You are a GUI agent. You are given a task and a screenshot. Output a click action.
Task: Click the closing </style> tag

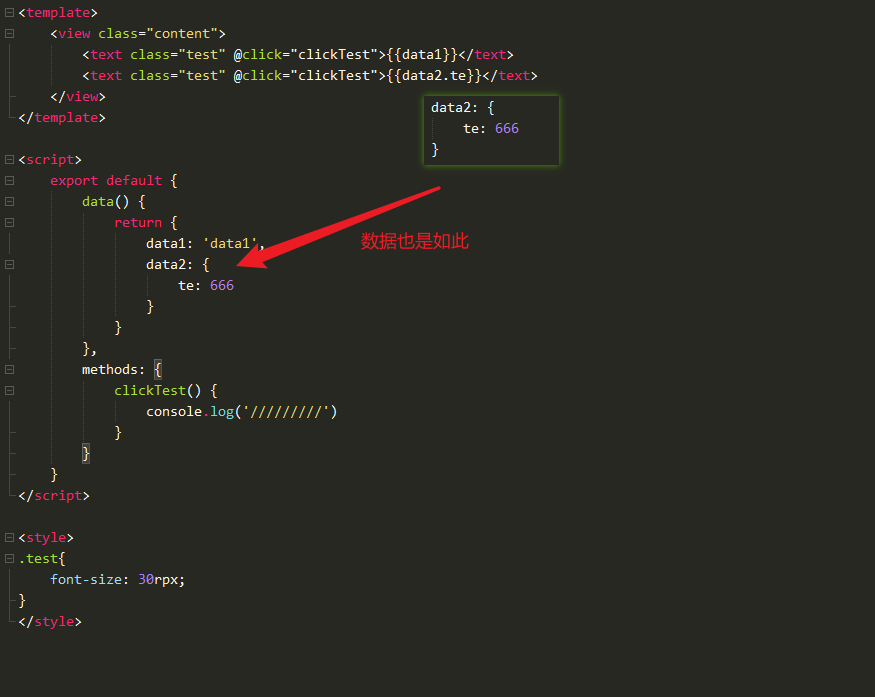50,622
